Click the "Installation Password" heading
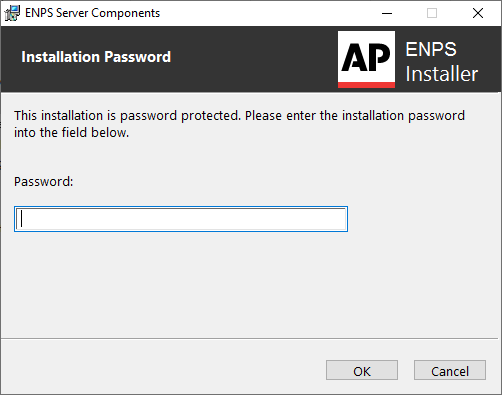 (x=96, y=57)
